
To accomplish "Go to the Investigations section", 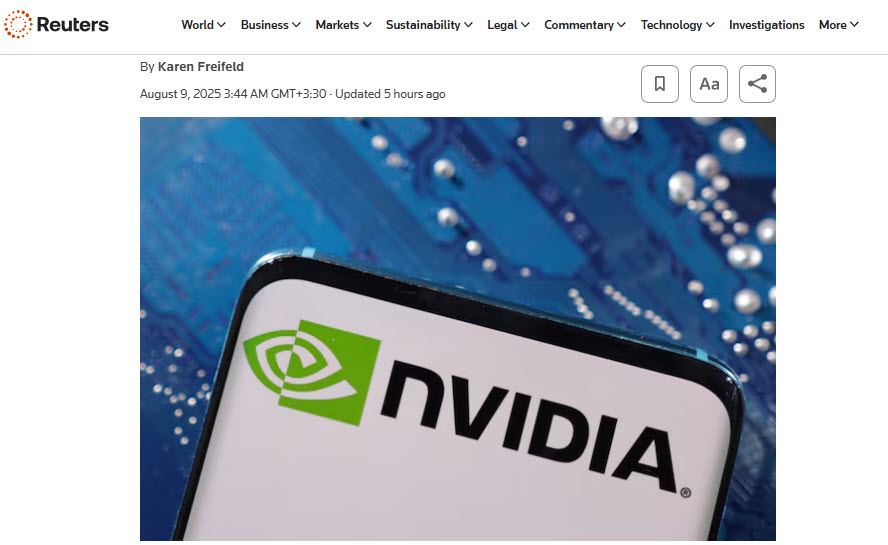I will click(766, 25).
